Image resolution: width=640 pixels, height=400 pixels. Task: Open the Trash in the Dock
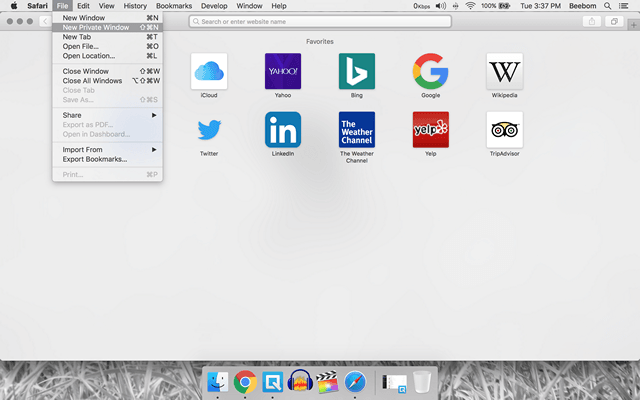point(422,381)
